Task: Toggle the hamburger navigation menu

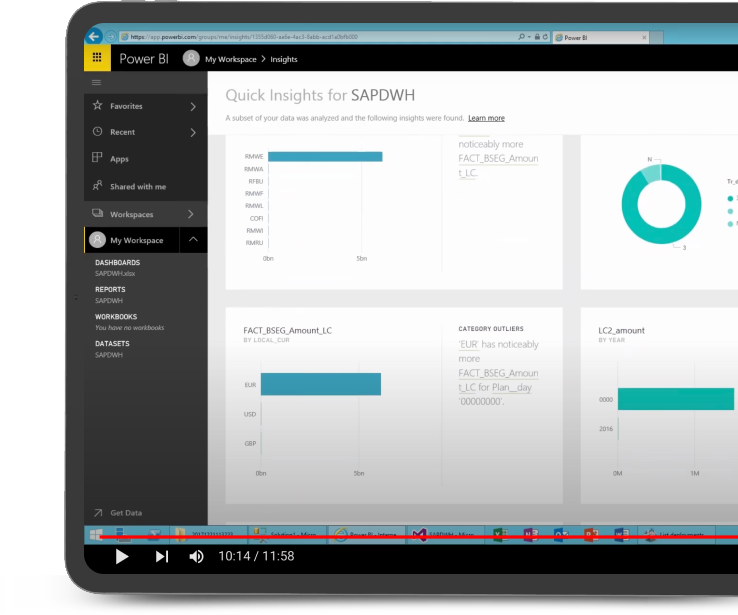Action: tap(96, 83)
